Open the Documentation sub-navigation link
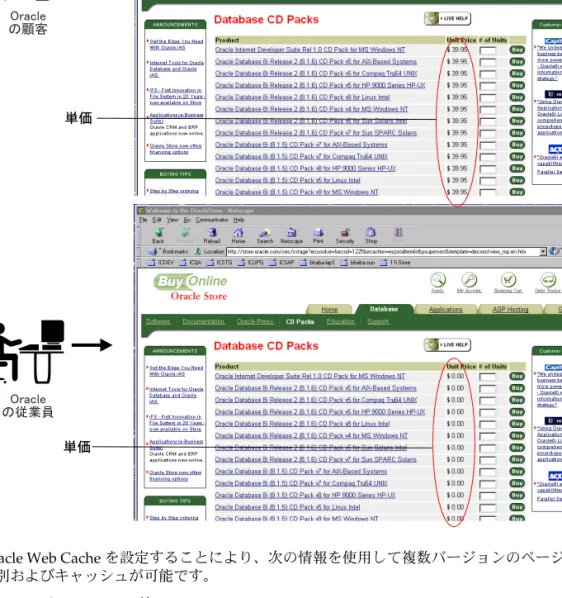 tap(203, 322)
